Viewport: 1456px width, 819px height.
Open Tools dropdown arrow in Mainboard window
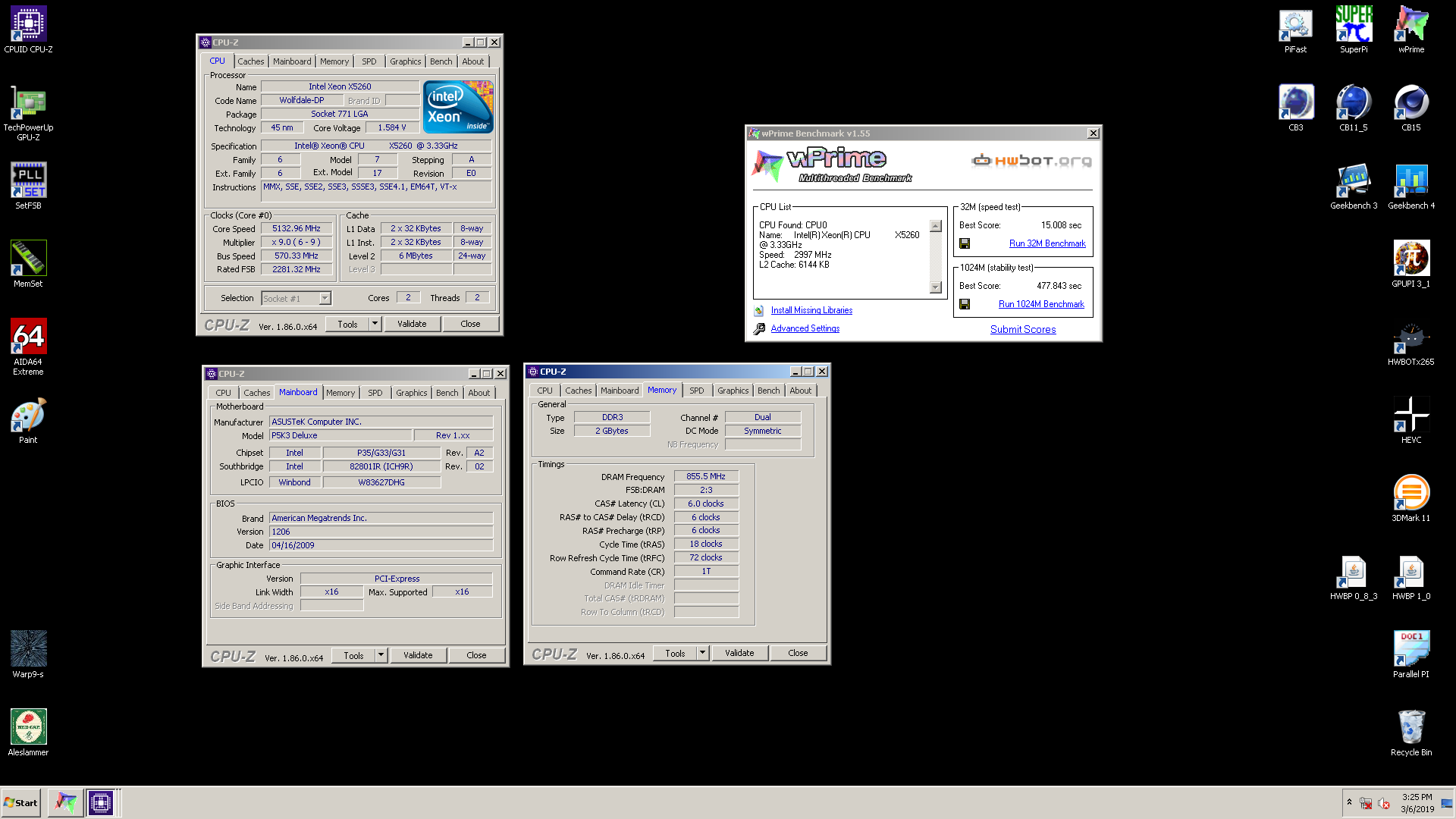[381, 655]
